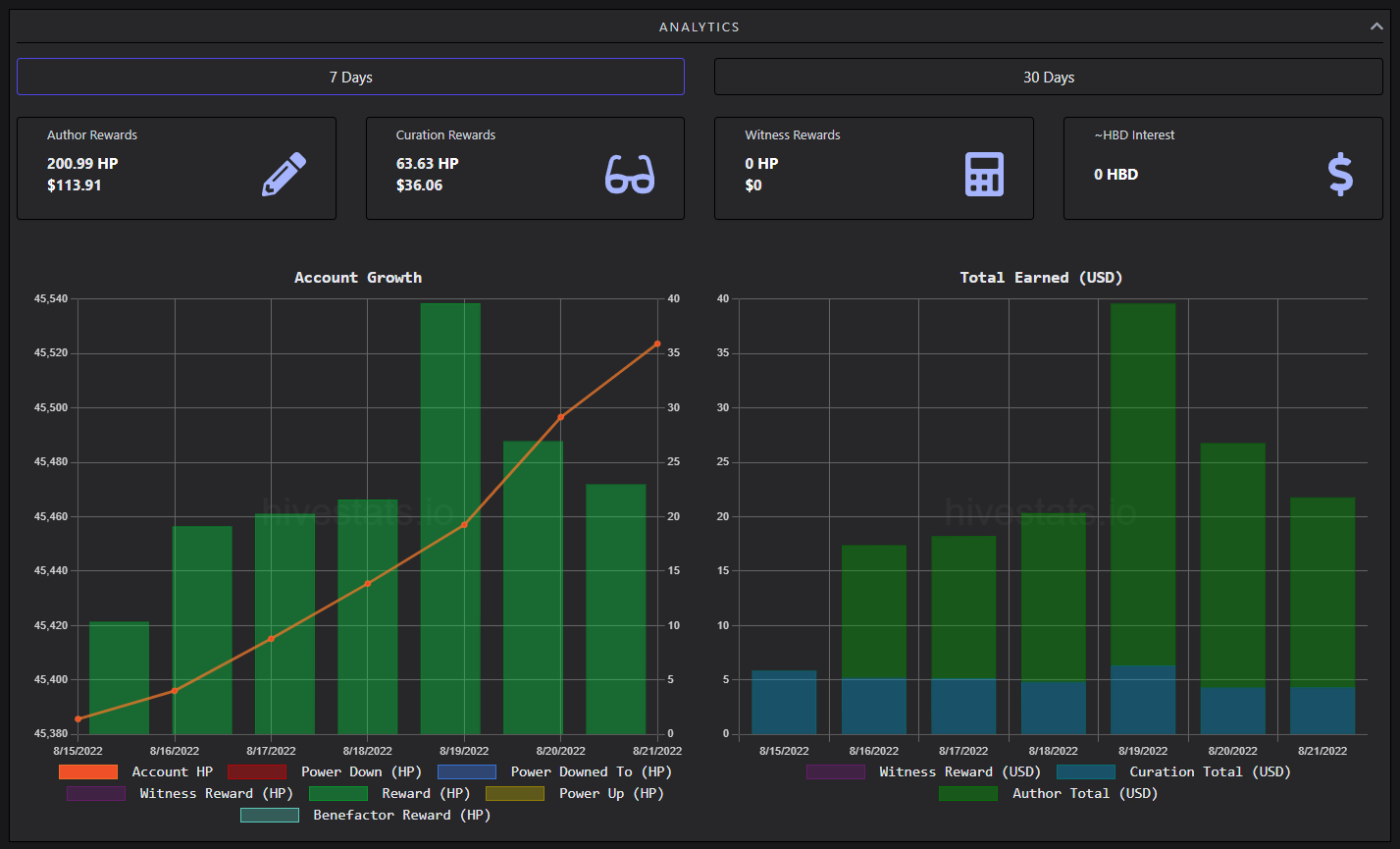Hide the Witness Reward (USD) series

[923, 771]
